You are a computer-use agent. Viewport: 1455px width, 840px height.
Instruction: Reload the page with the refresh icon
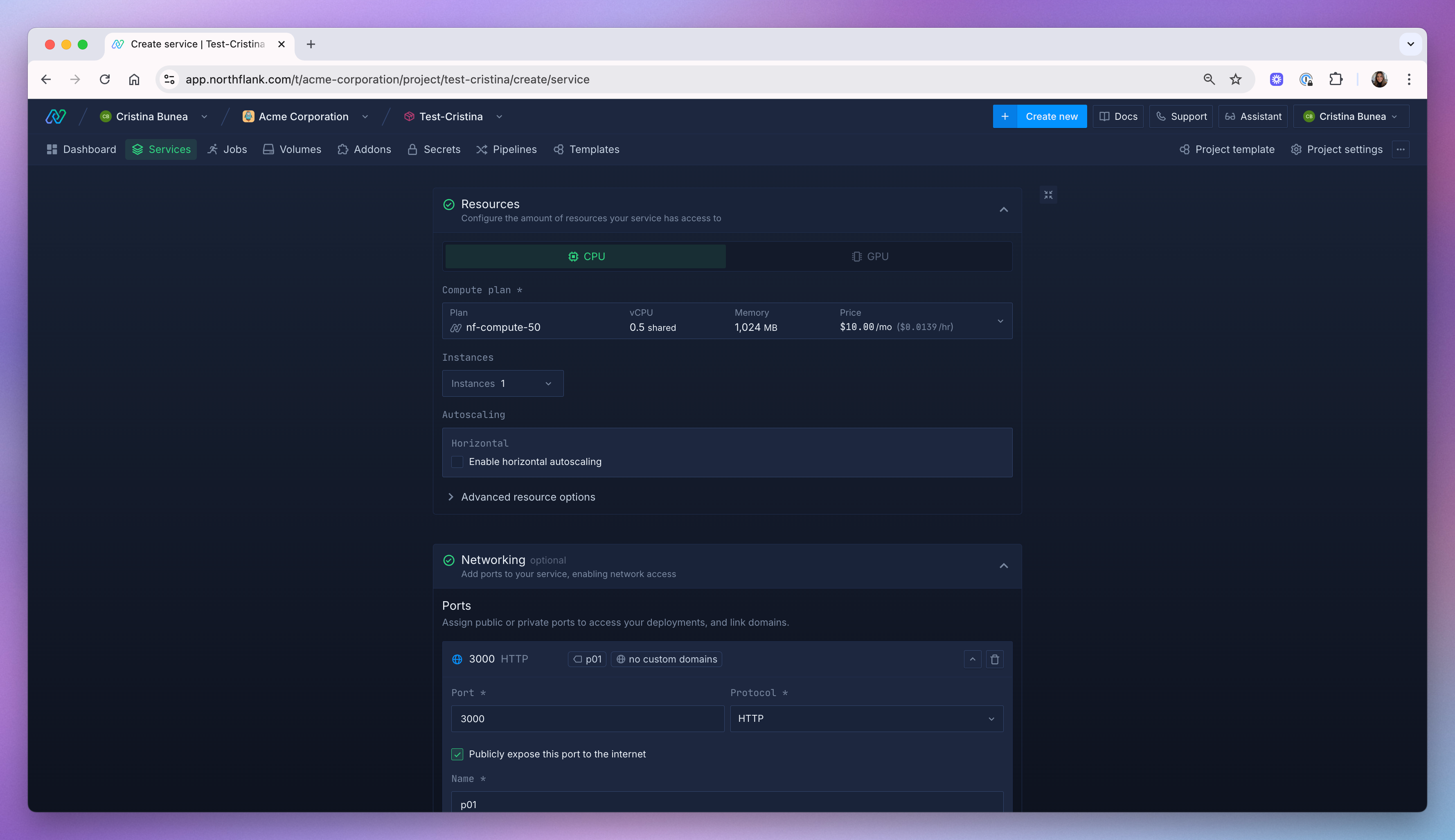click(104, 80)
